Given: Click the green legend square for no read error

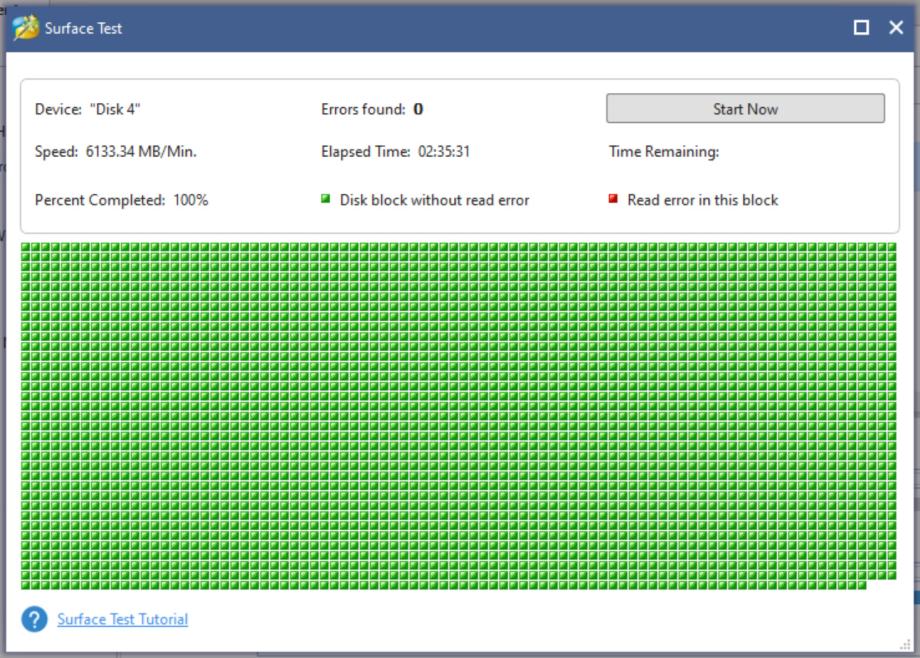Looking at the screenshot, I should (x=325, y=199).
